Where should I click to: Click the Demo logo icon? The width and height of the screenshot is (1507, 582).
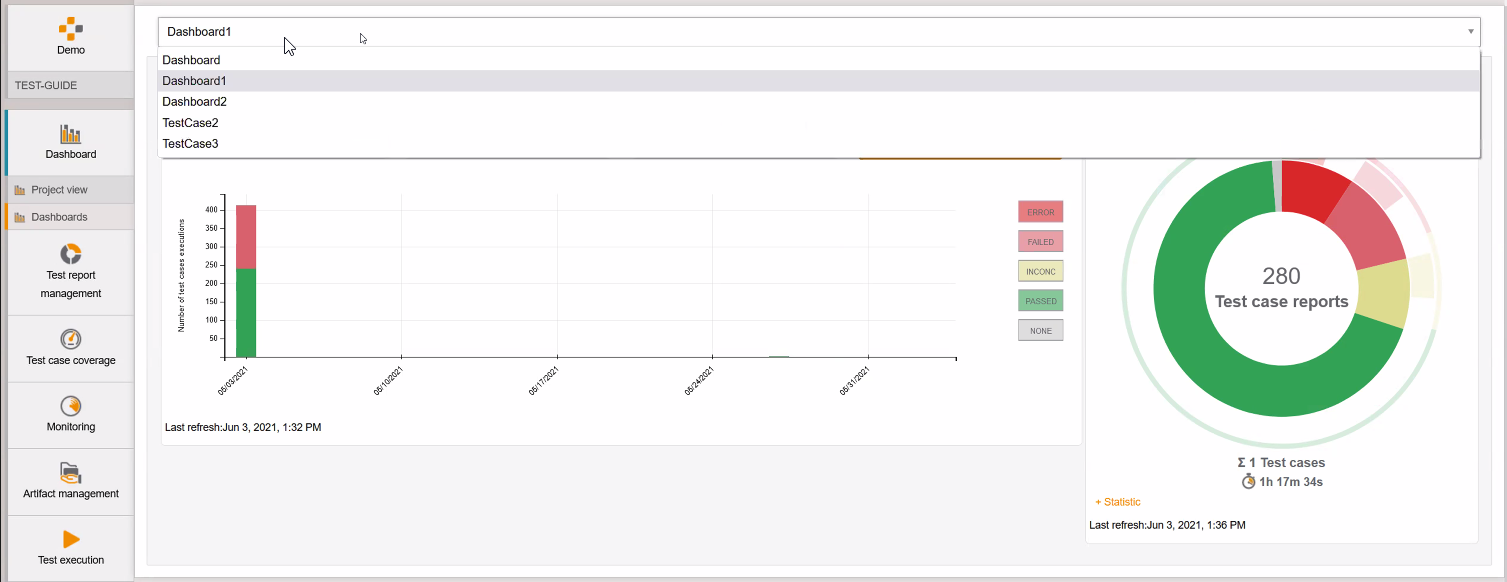(x=71, y=28)
